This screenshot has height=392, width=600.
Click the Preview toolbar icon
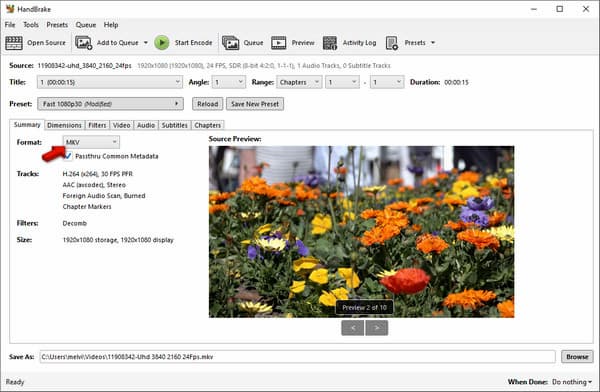(279, 43)
